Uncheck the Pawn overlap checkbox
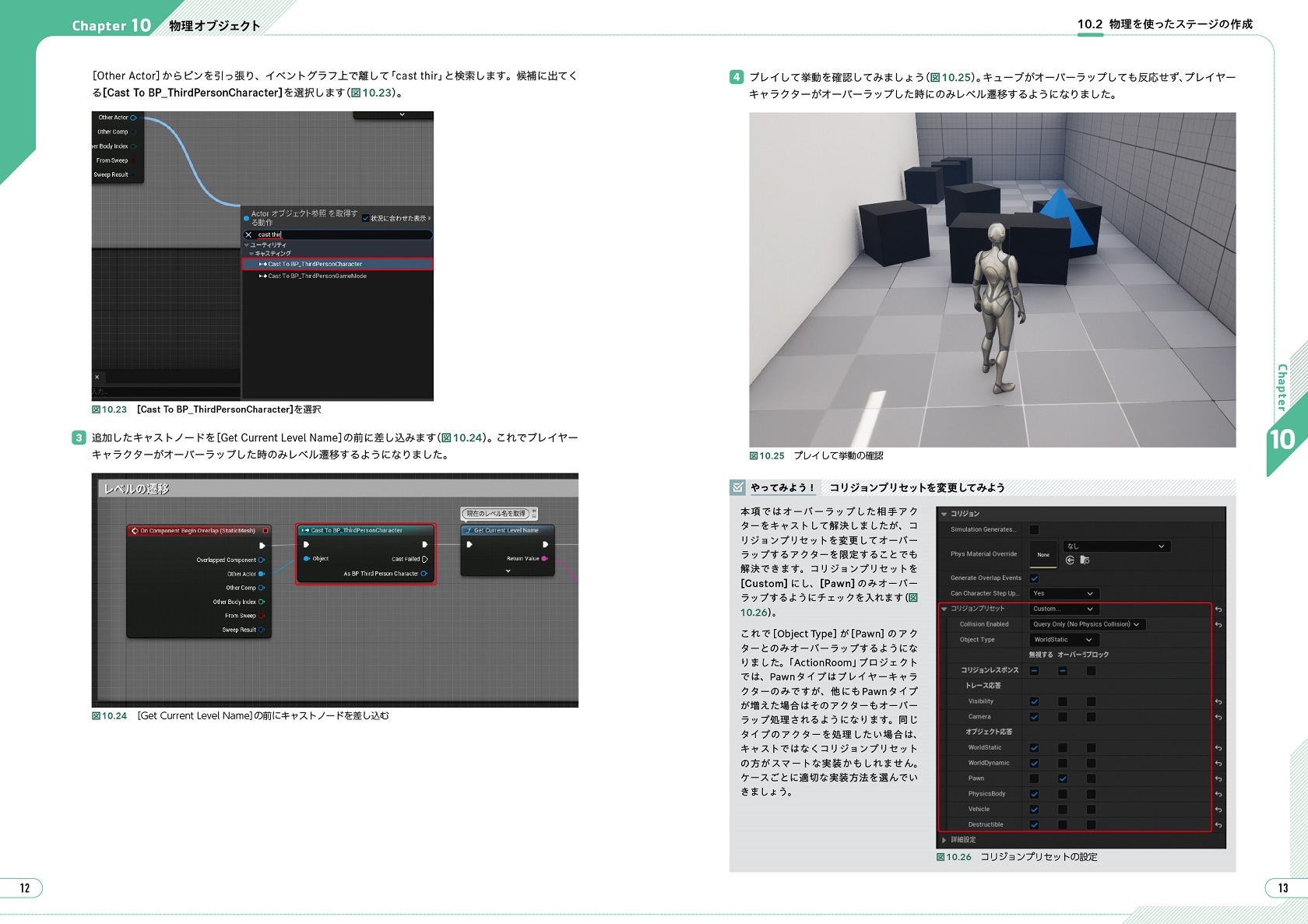Viewport: 1308px width, 924px height. pyautogui.click(x=1063, y=778)
